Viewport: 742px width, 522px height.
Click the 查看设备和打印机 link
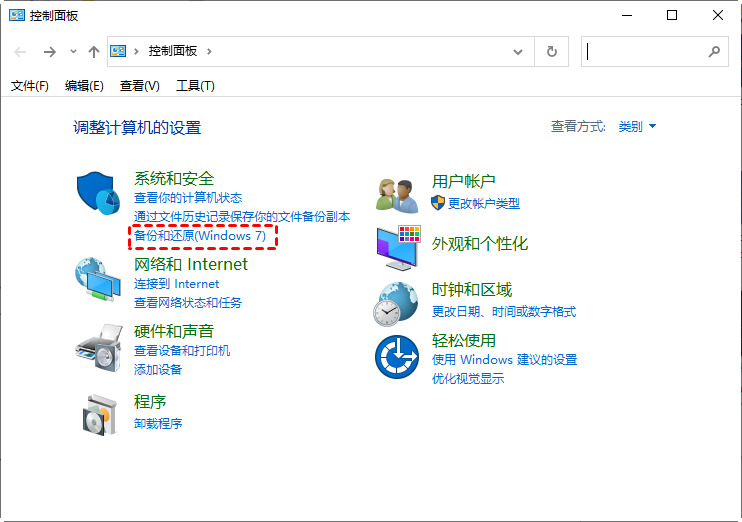pyautogui.click(x=182, y=350)
